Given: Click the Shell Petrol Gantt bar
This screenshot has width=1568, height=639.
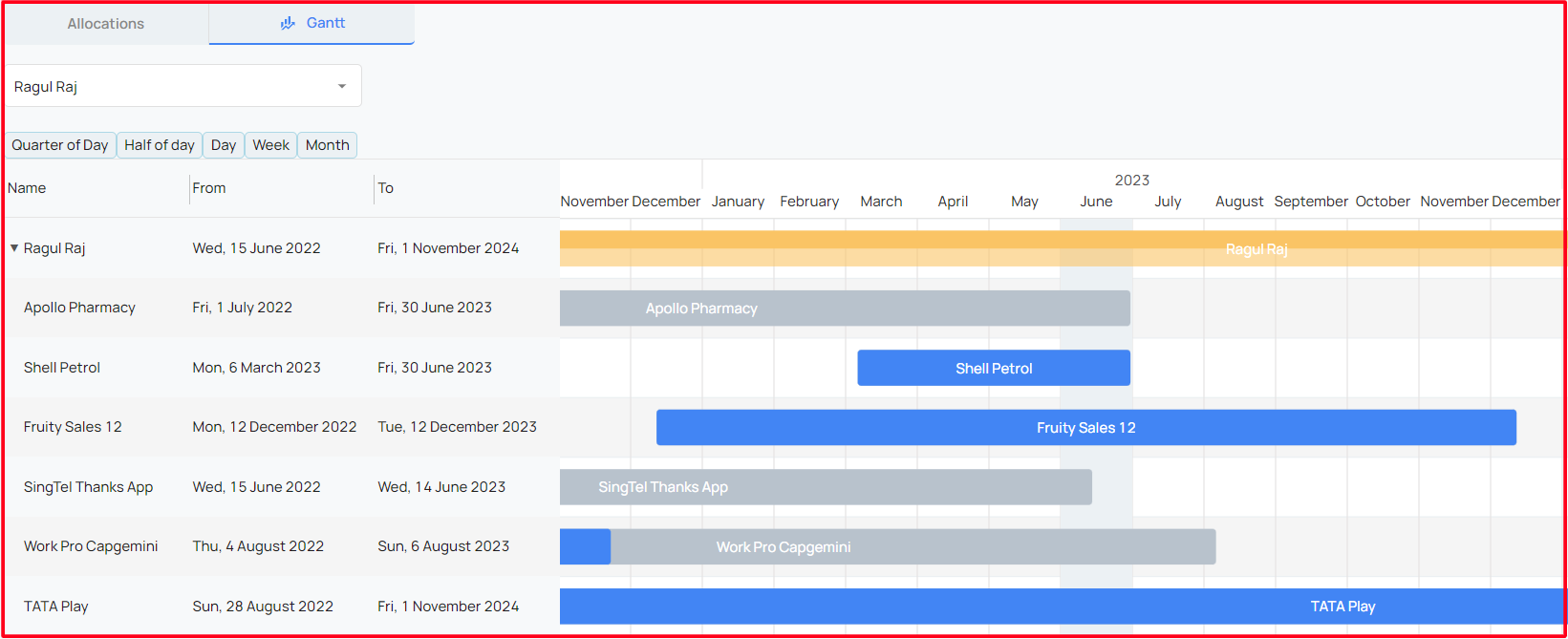Looking at the screenshot, I should point(994,368).
